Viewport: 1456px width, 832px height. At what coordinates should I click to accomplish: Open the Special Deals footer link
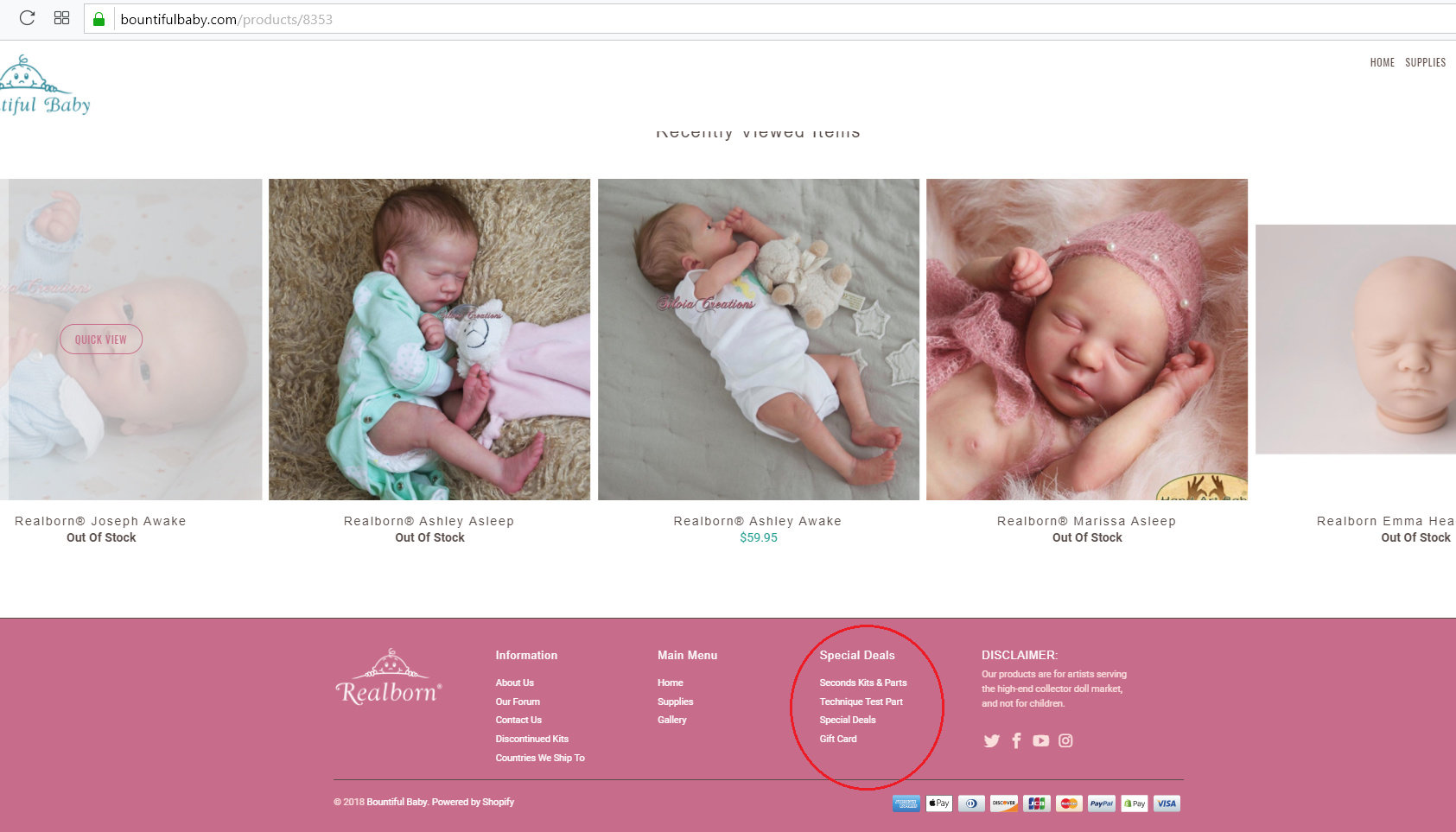[848, 720]
